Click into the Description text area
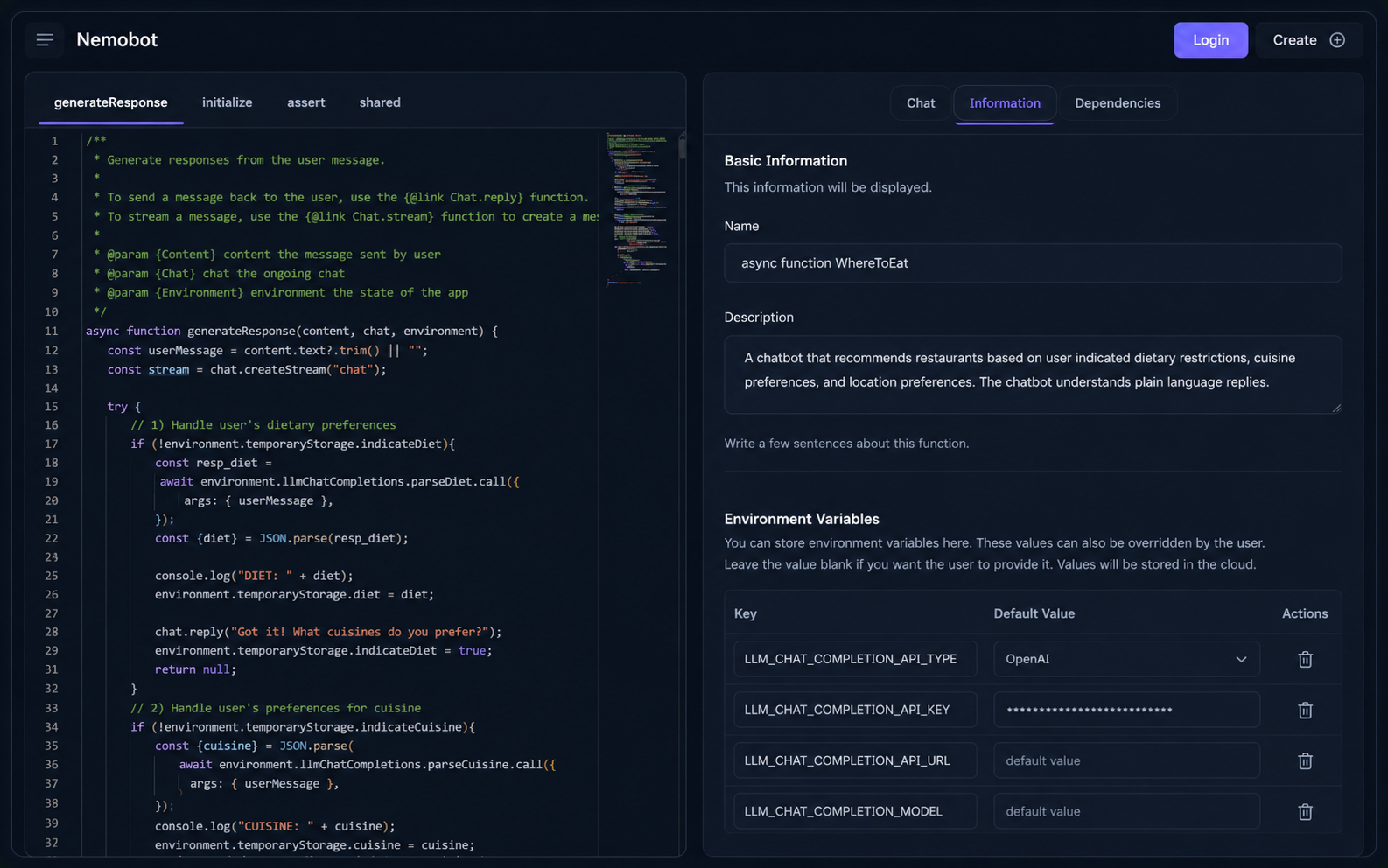This screenshot has height=868, width=1388. pyautogui.click(x=1033, y=374)
